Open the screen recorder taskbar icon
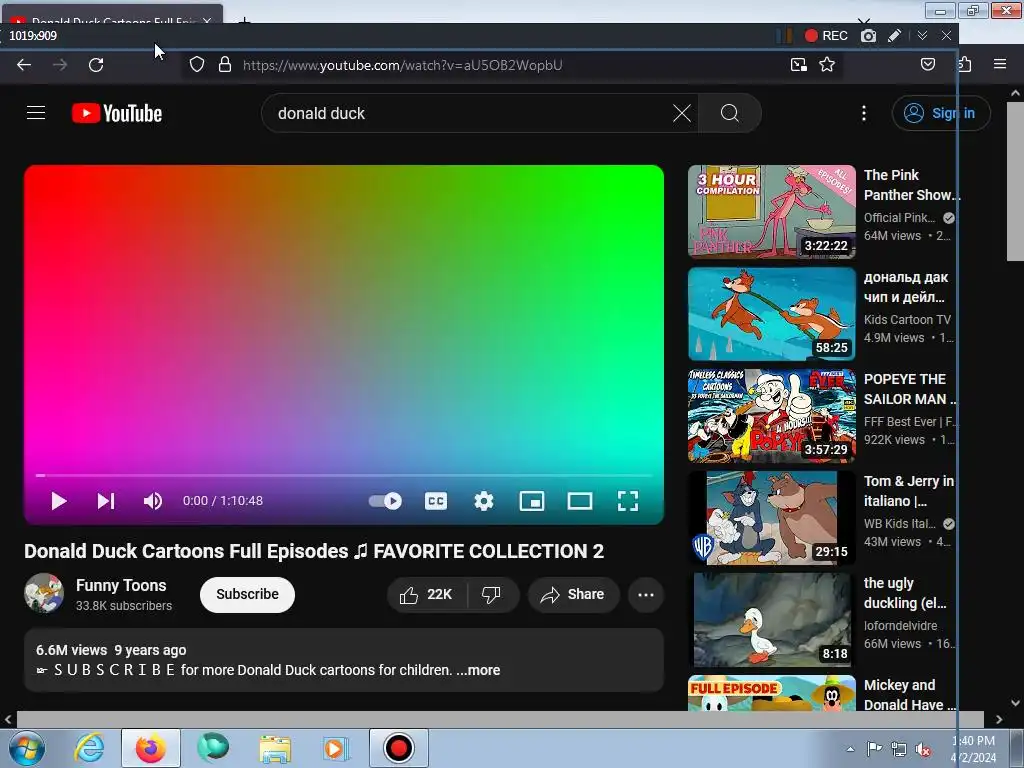1024x768 pixels. (398, 748)
